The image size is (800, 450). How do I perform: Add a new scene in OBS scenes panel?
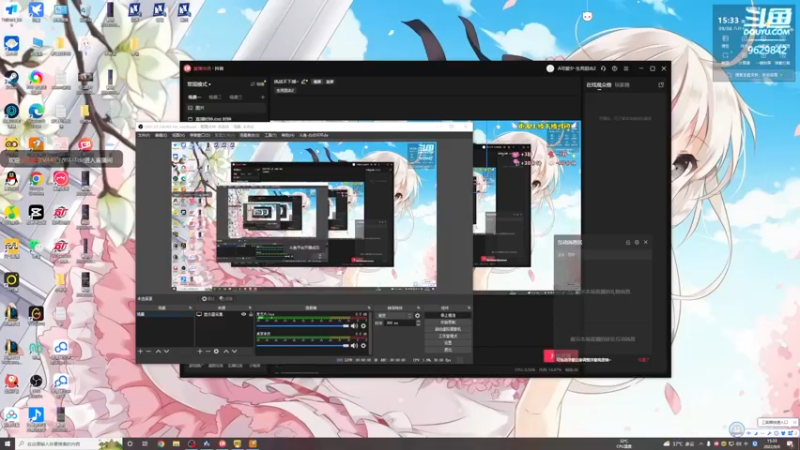(x=140, y=352)
